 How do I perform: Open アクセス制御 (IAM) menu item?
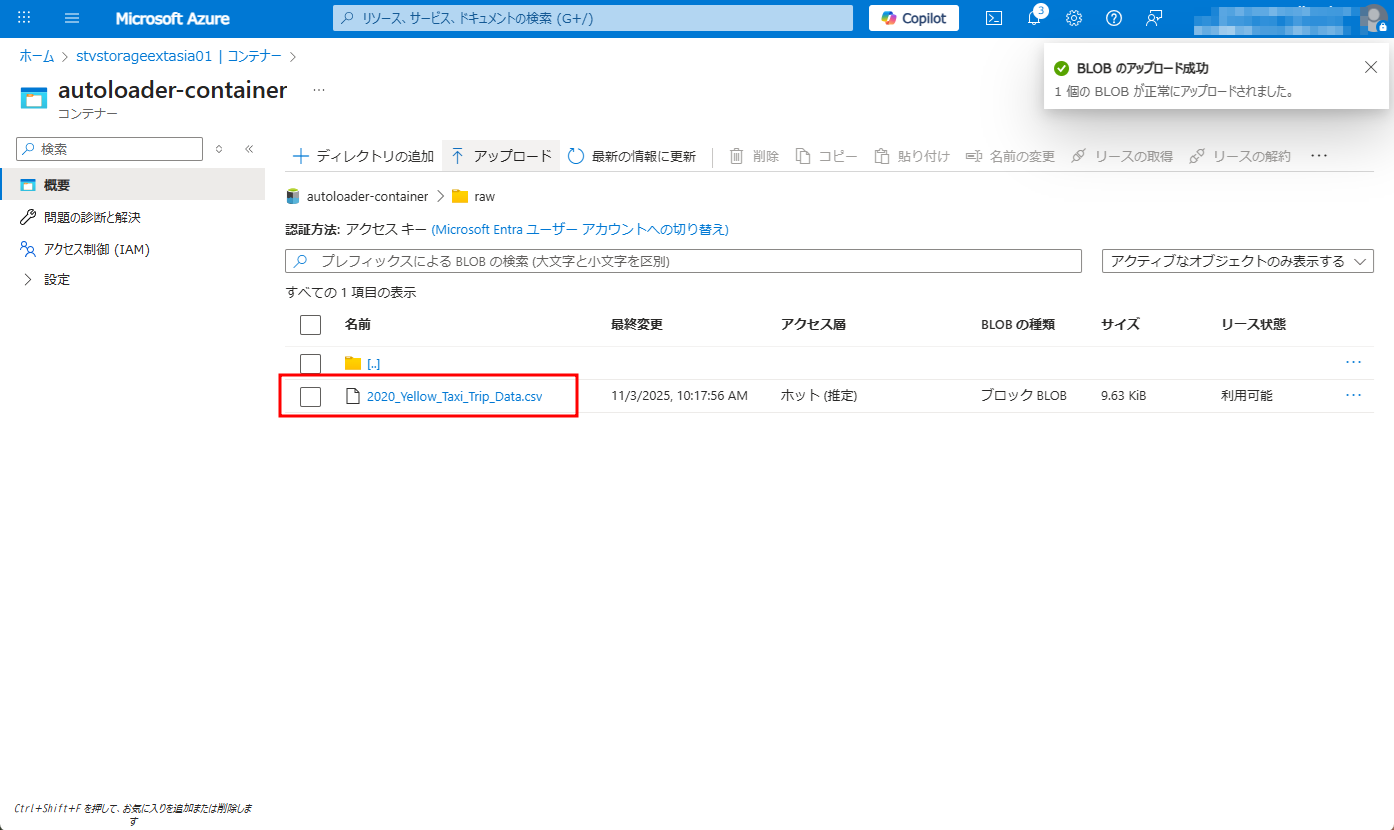coord(96,249)
